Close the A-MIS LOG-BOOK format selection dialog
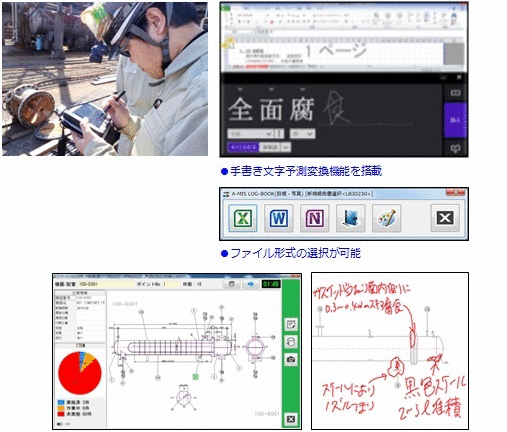507x432 pixels. coord(445,218)
